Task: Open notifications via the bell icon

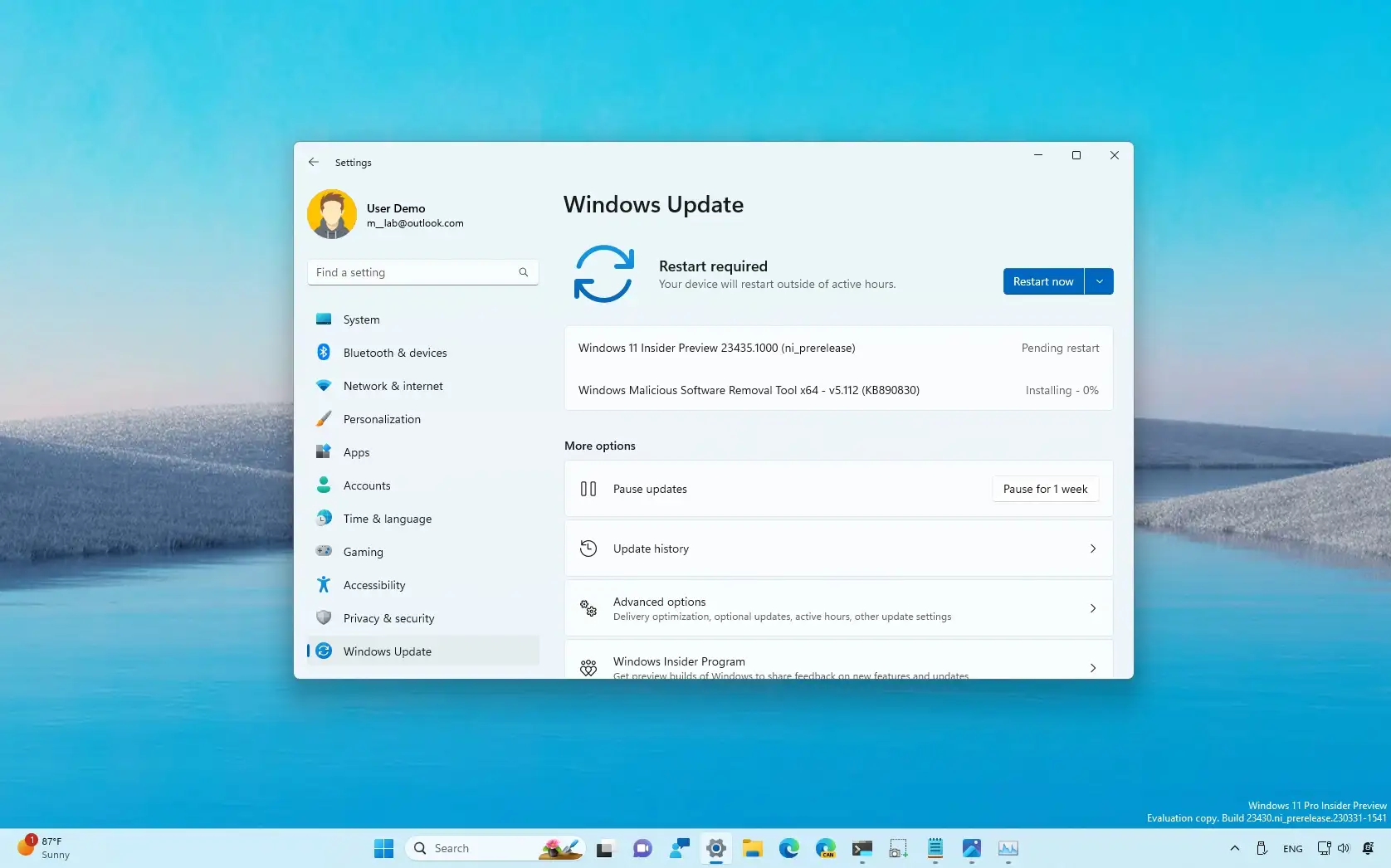Action: click(1369, 848)
